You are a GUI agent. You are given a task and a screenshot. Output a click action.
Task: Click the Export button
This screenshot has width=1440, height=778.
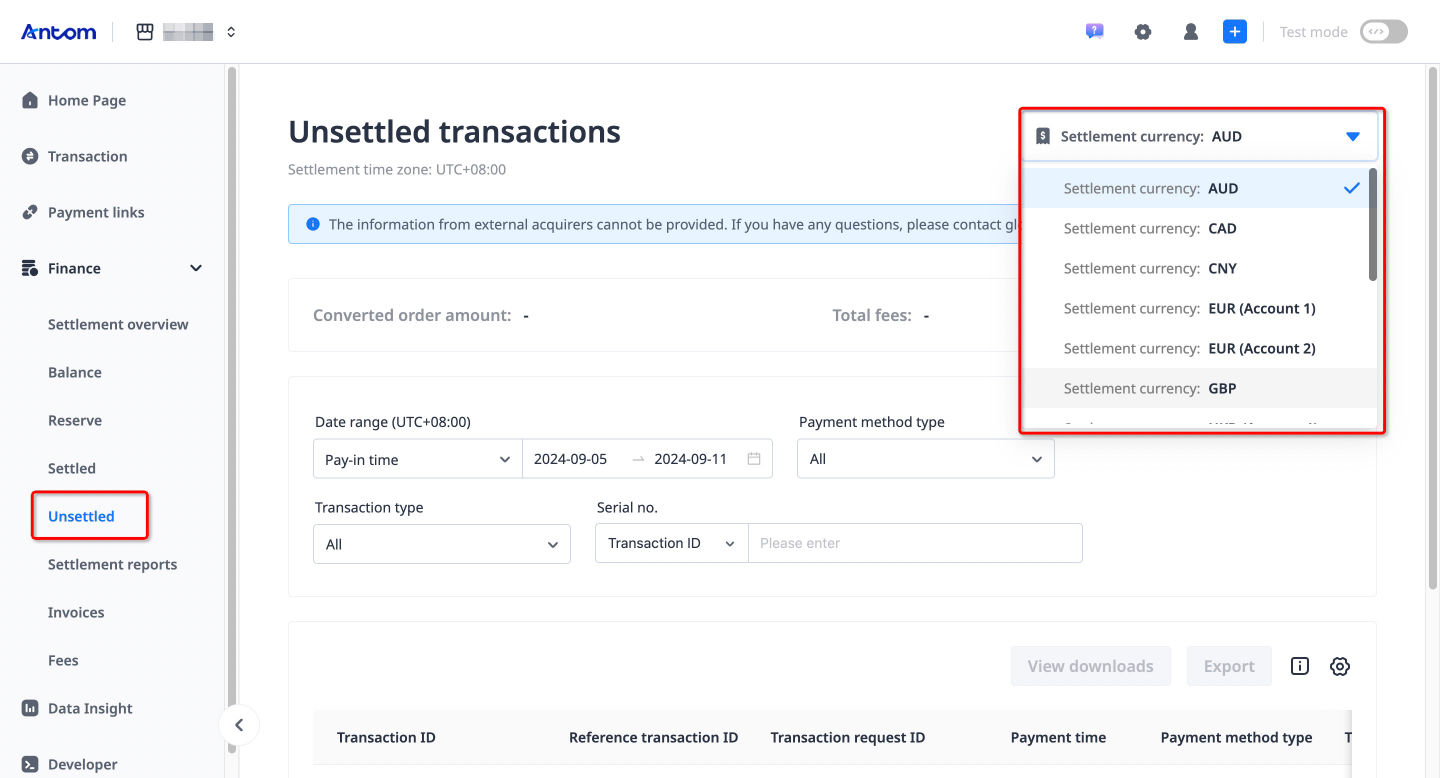(x=1229, y=665)
